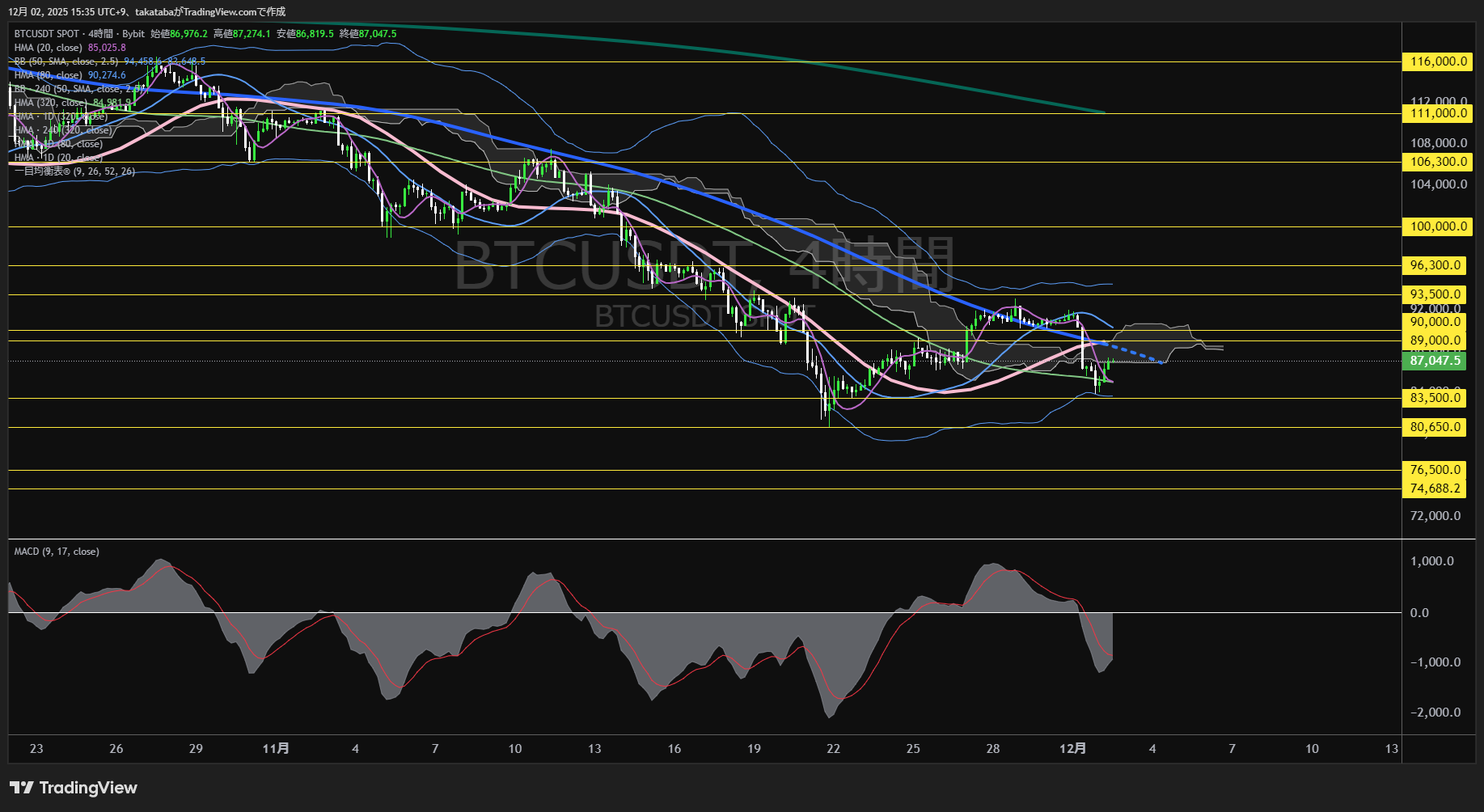This screenshot has height=812, width=1484.
Task: Click the 一目均衡表 (9, 26, 52, 26) legend
Action: (73, 171)
